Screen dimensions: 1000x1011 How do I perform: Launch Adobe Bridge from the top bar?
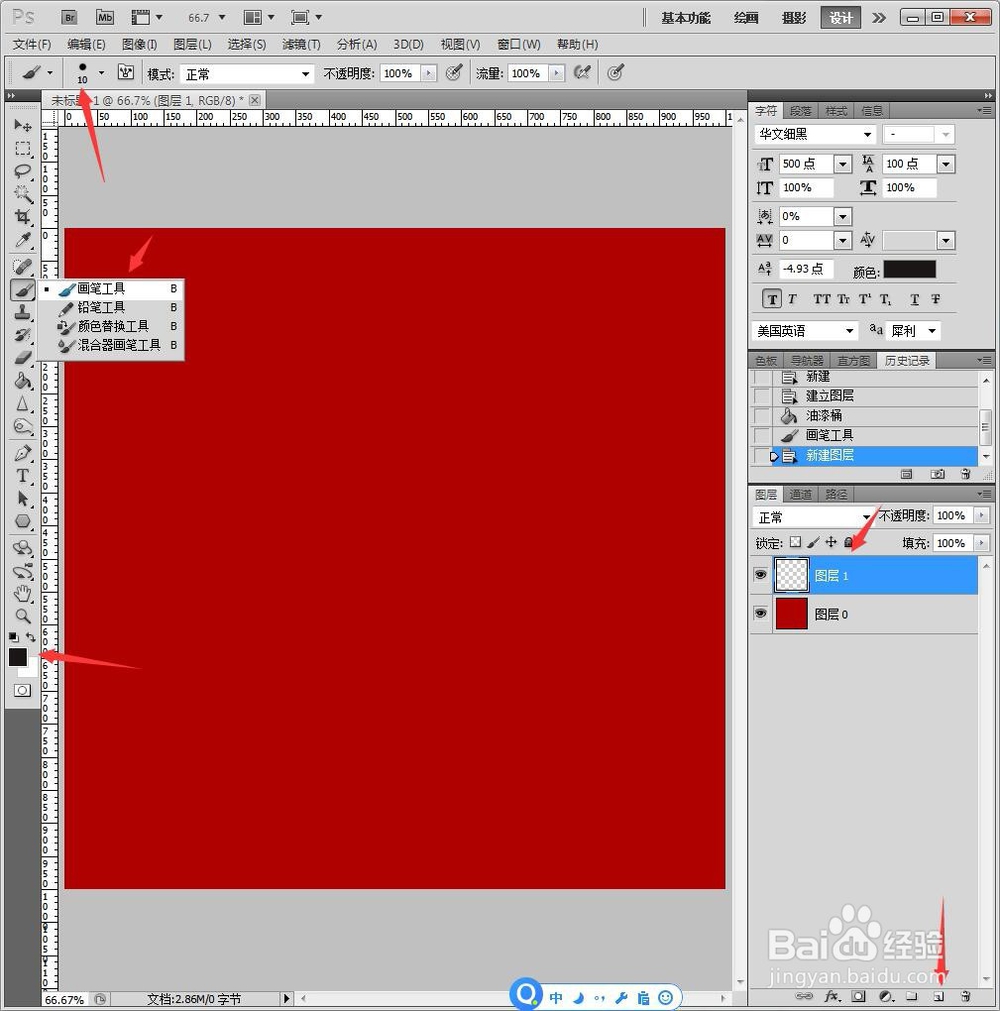coord(70,17)
